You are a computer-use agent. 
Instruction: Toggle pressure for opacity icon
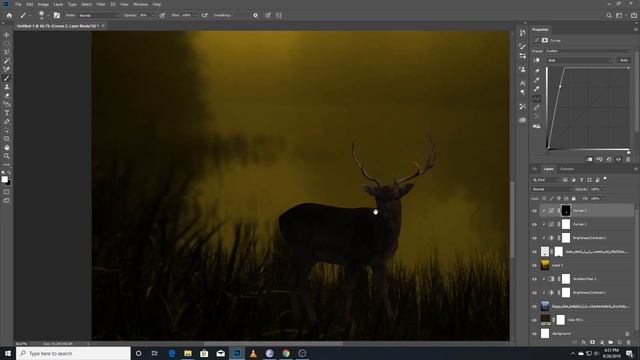[162, 15]
